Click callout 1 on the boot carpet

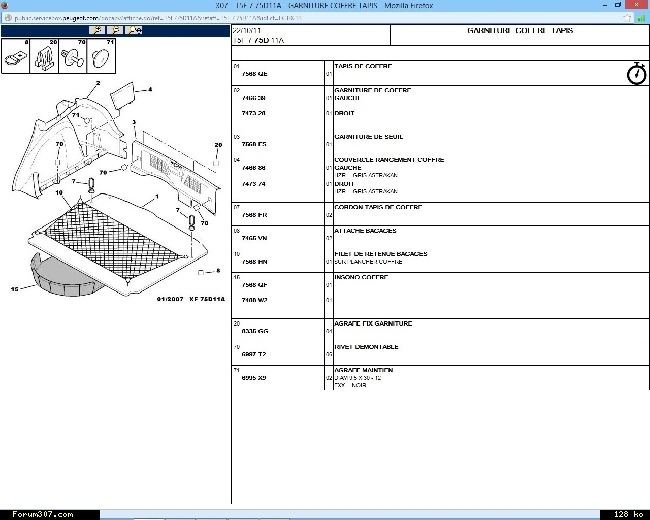pos(157,196)
